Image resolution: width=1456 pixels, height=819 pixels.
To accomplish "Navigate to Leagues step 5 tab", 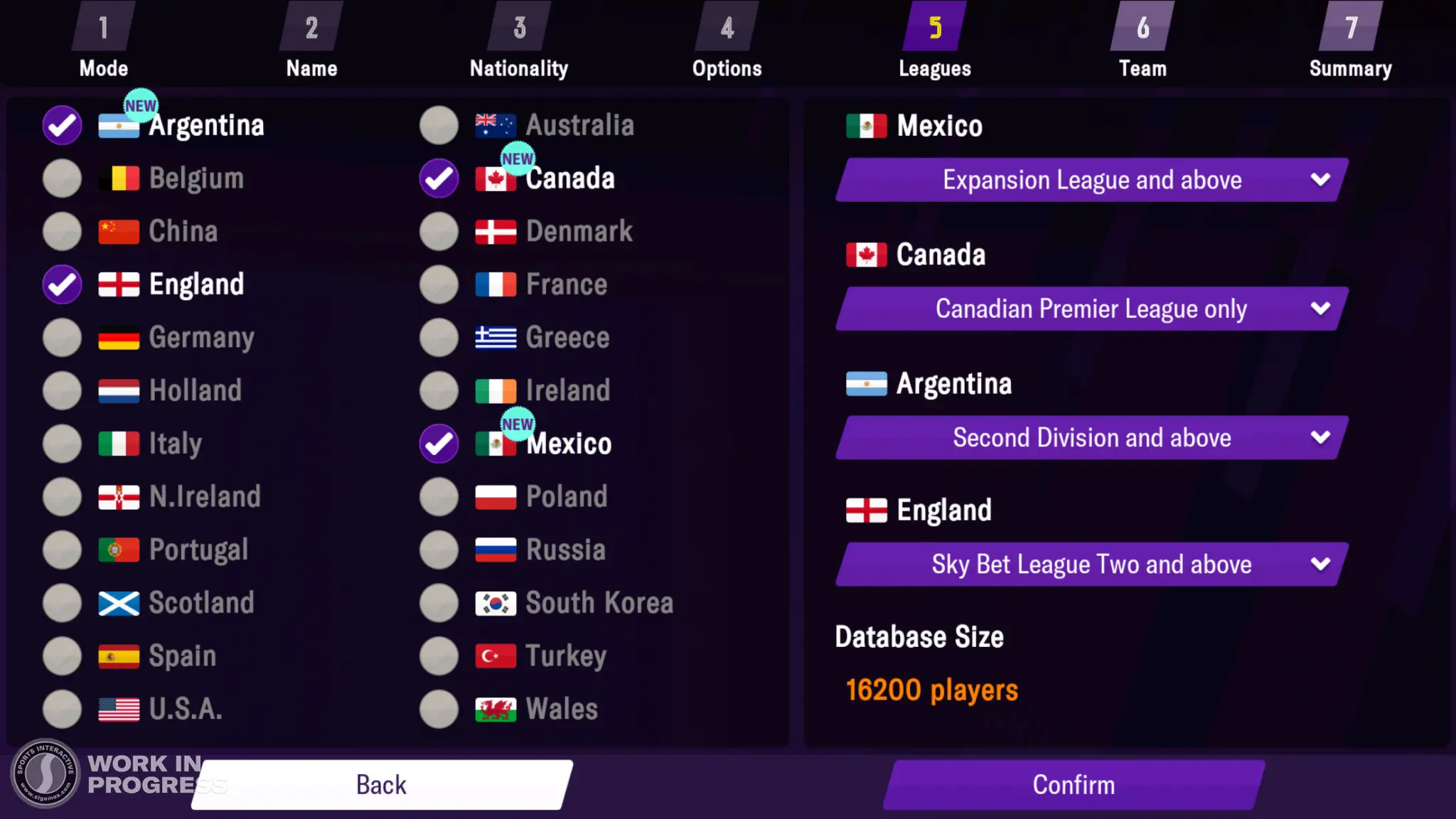I will (935, 43).
